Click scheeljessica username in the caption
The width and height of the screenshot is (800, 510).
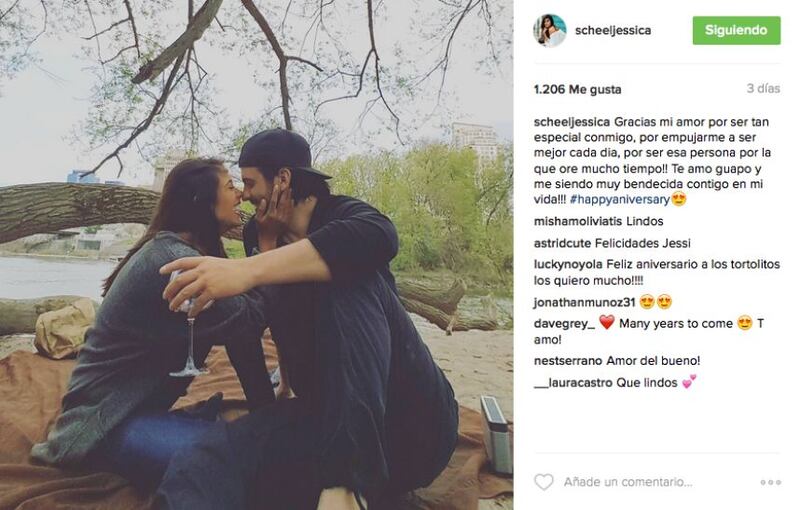(571, 122)
